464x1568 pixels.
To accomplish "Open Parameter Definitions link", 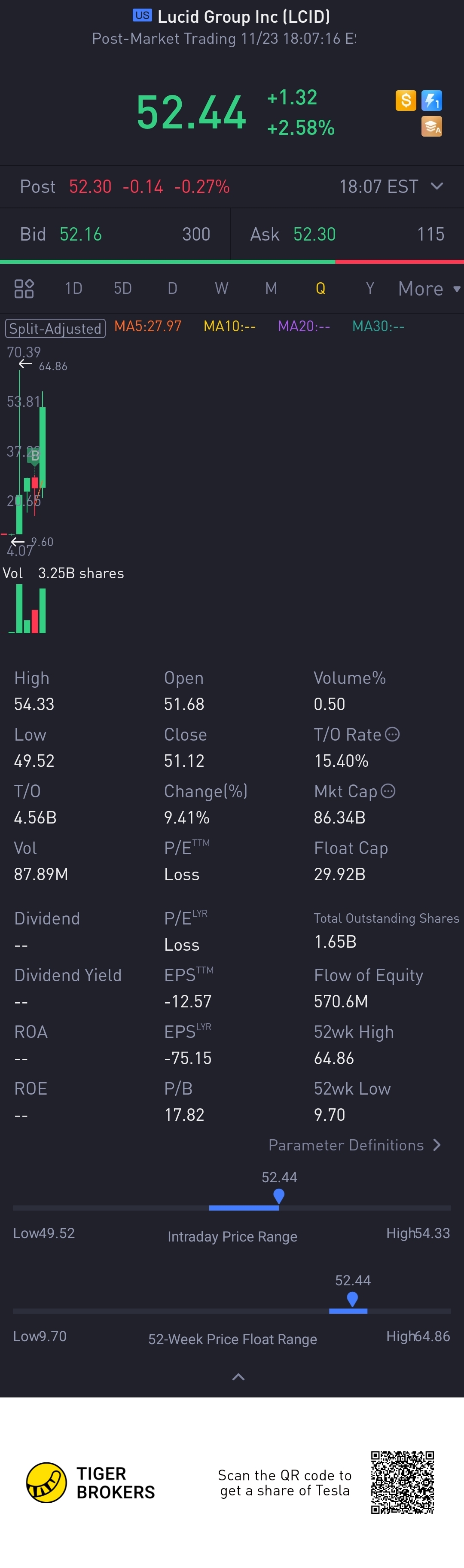I will pyautogui.click(x=355, y=1145).
